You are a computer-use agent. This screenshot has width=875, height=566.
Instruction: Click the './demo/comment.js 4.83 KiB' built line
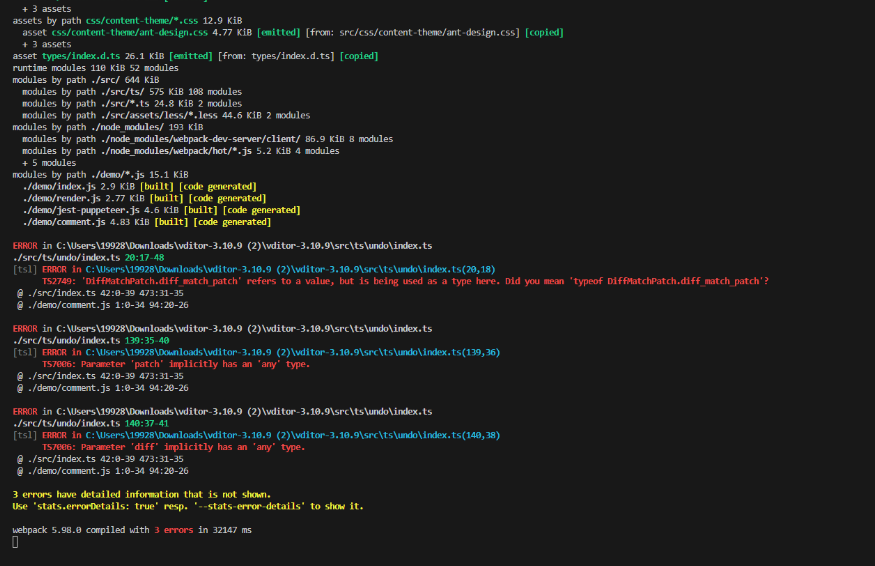147,222
